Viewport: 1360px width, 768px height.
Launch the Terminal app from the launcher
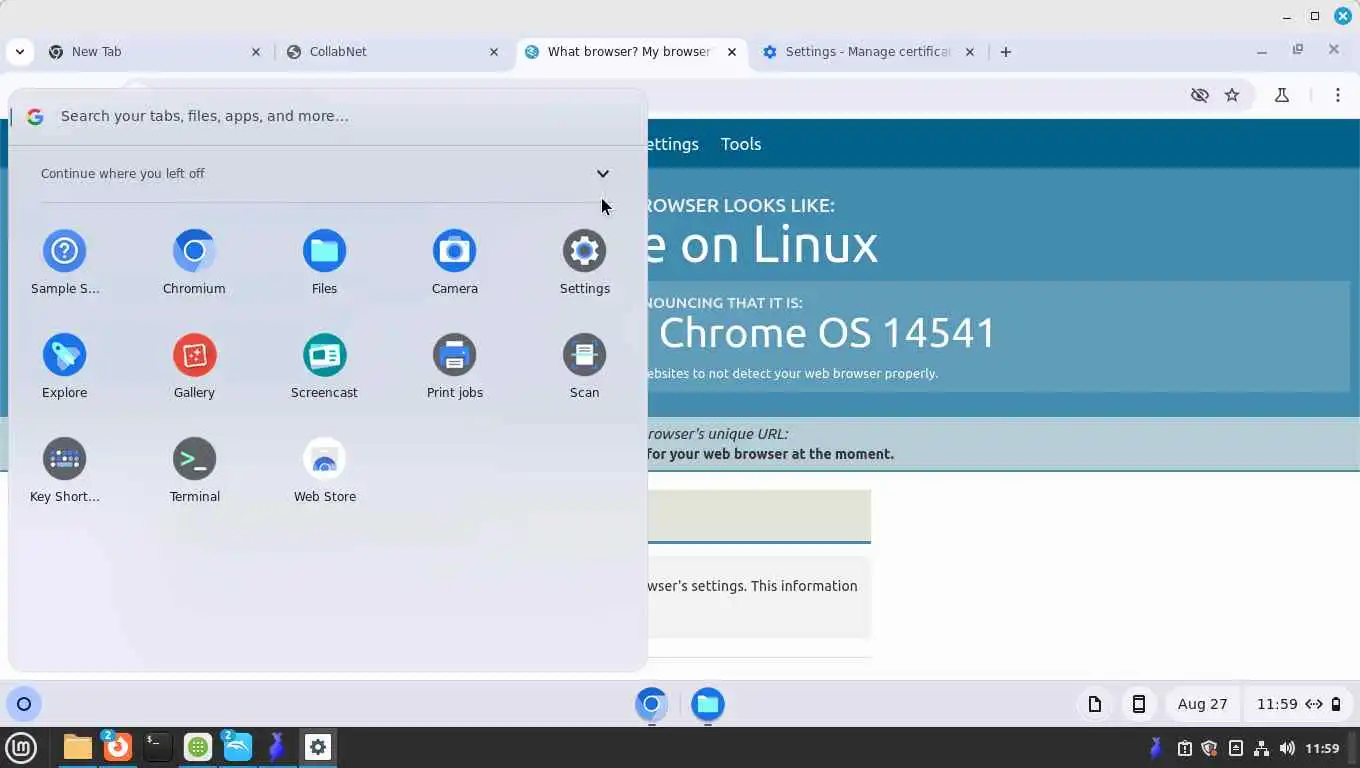(x=194, y=470)
